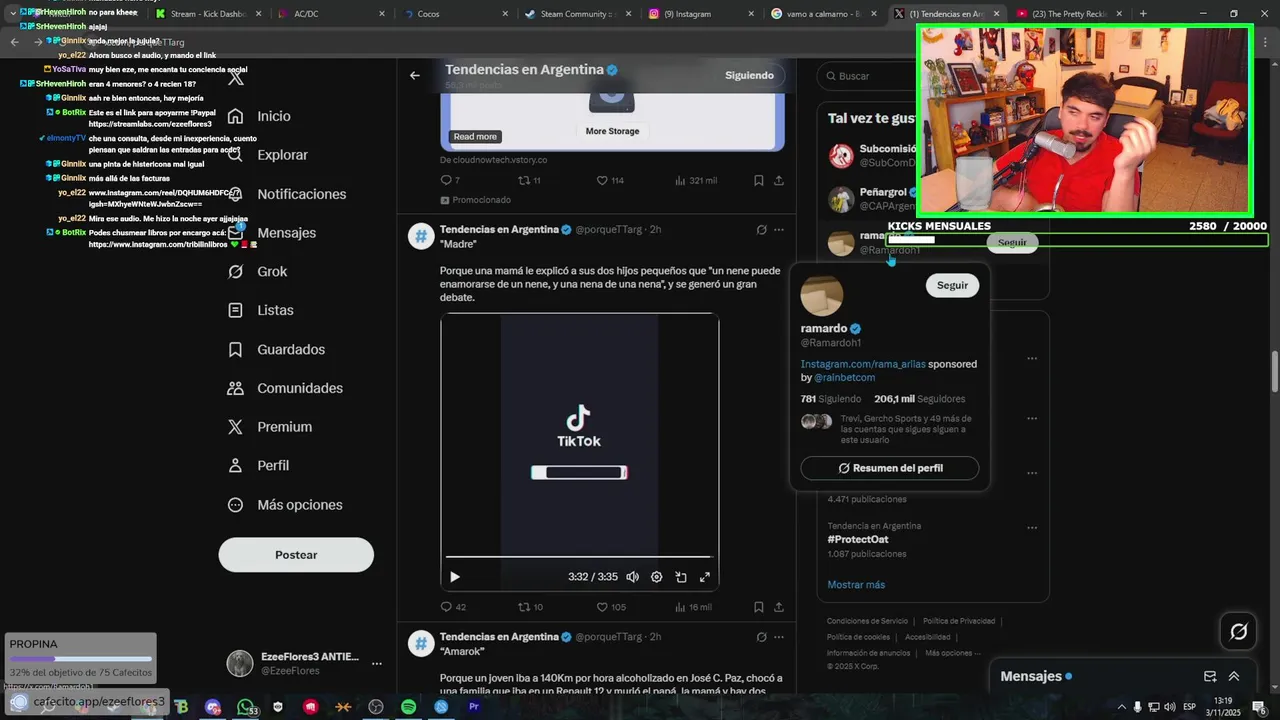Viewport: 1280px width, 720px height.
Task: Click Mostrar más under trends
Action: [856, 585]
